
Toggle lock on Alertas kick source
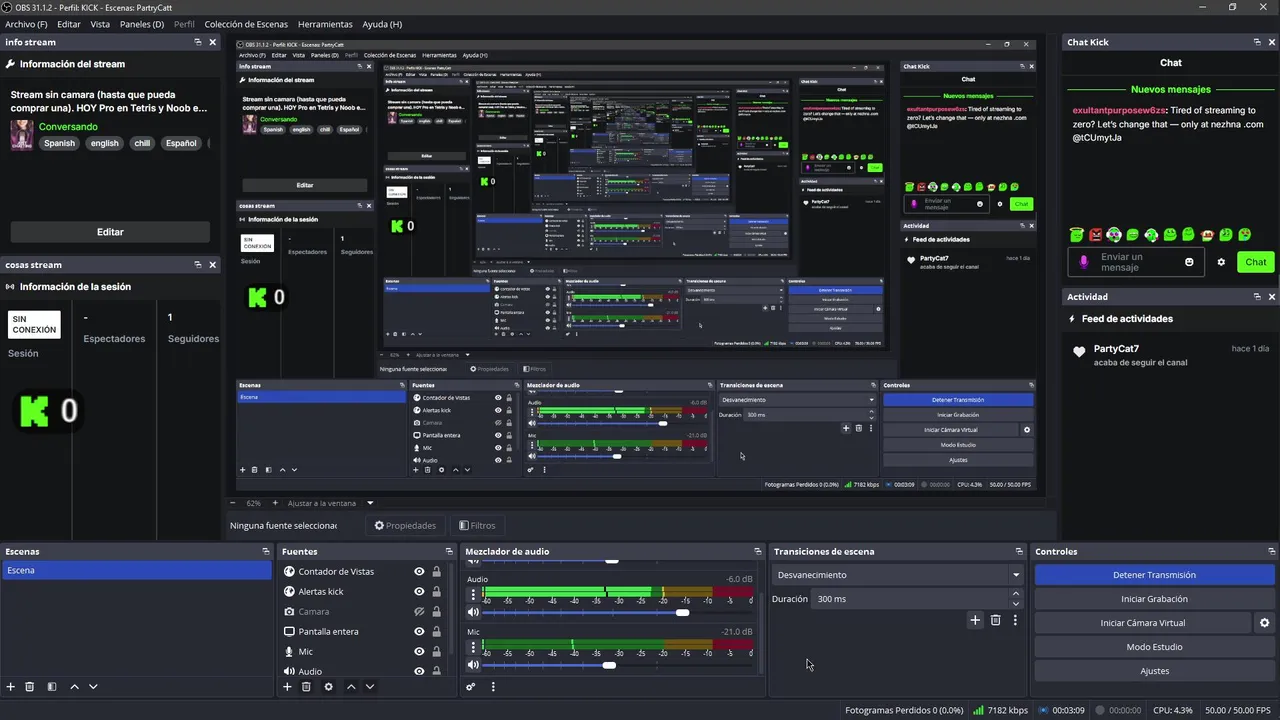pos(436,592)
